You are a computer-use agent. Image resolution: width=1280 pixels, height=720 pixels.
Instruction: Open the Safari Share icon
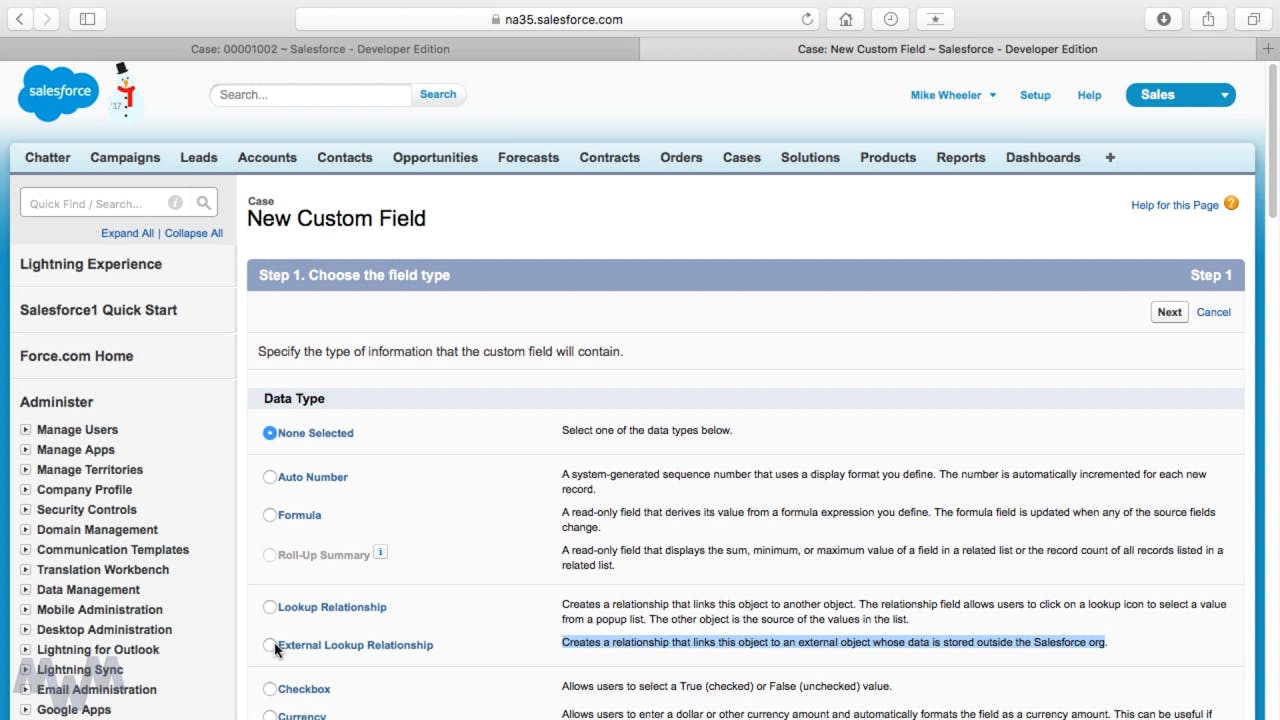(x=1208, y=19)
